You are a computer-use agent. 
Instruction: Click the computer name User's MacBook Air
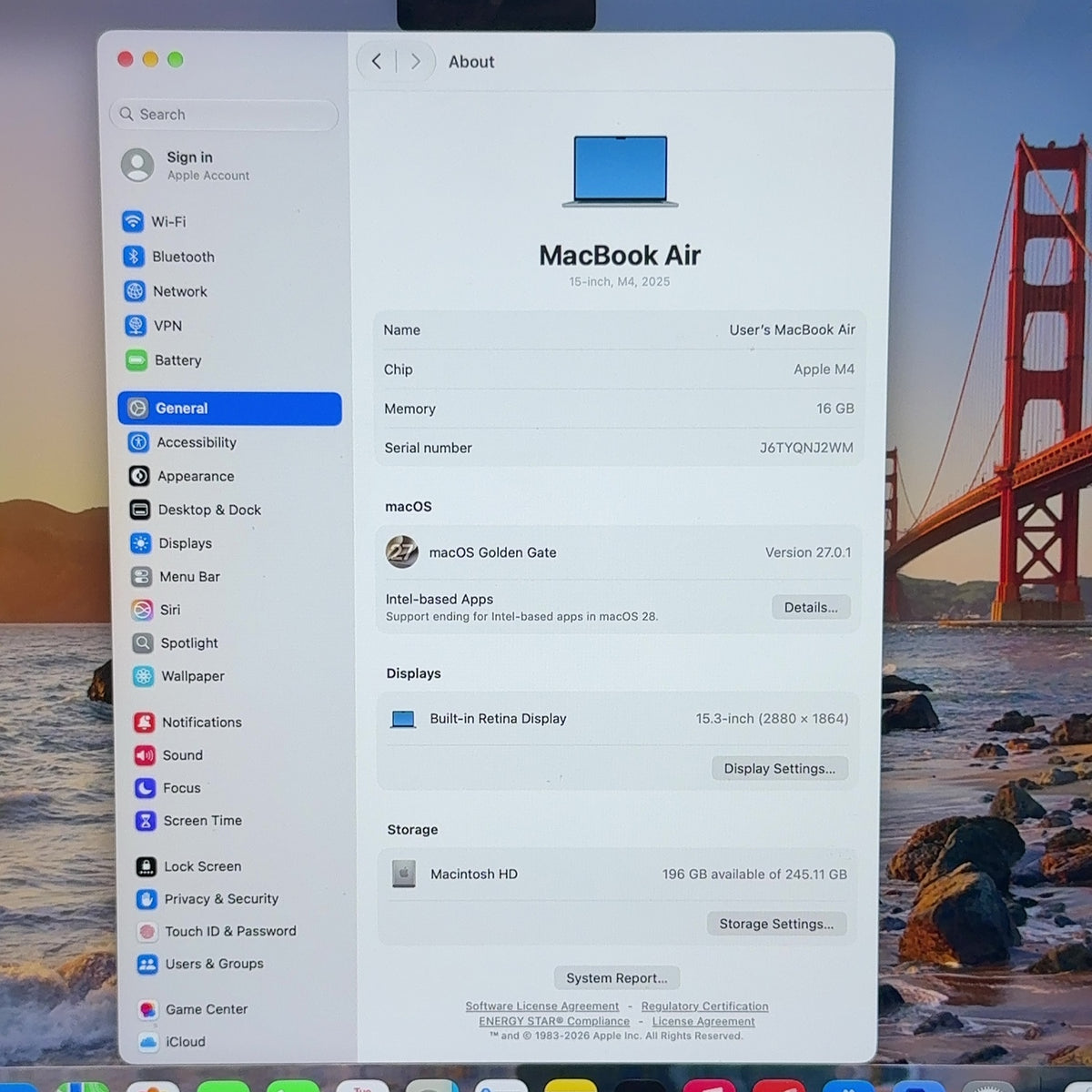(793, 329)
